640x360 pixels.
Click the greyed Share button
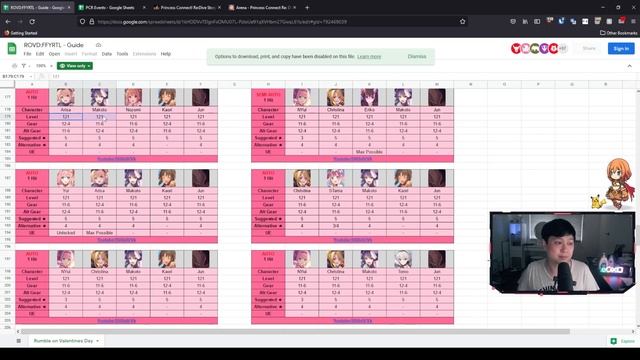click(589, 49)
